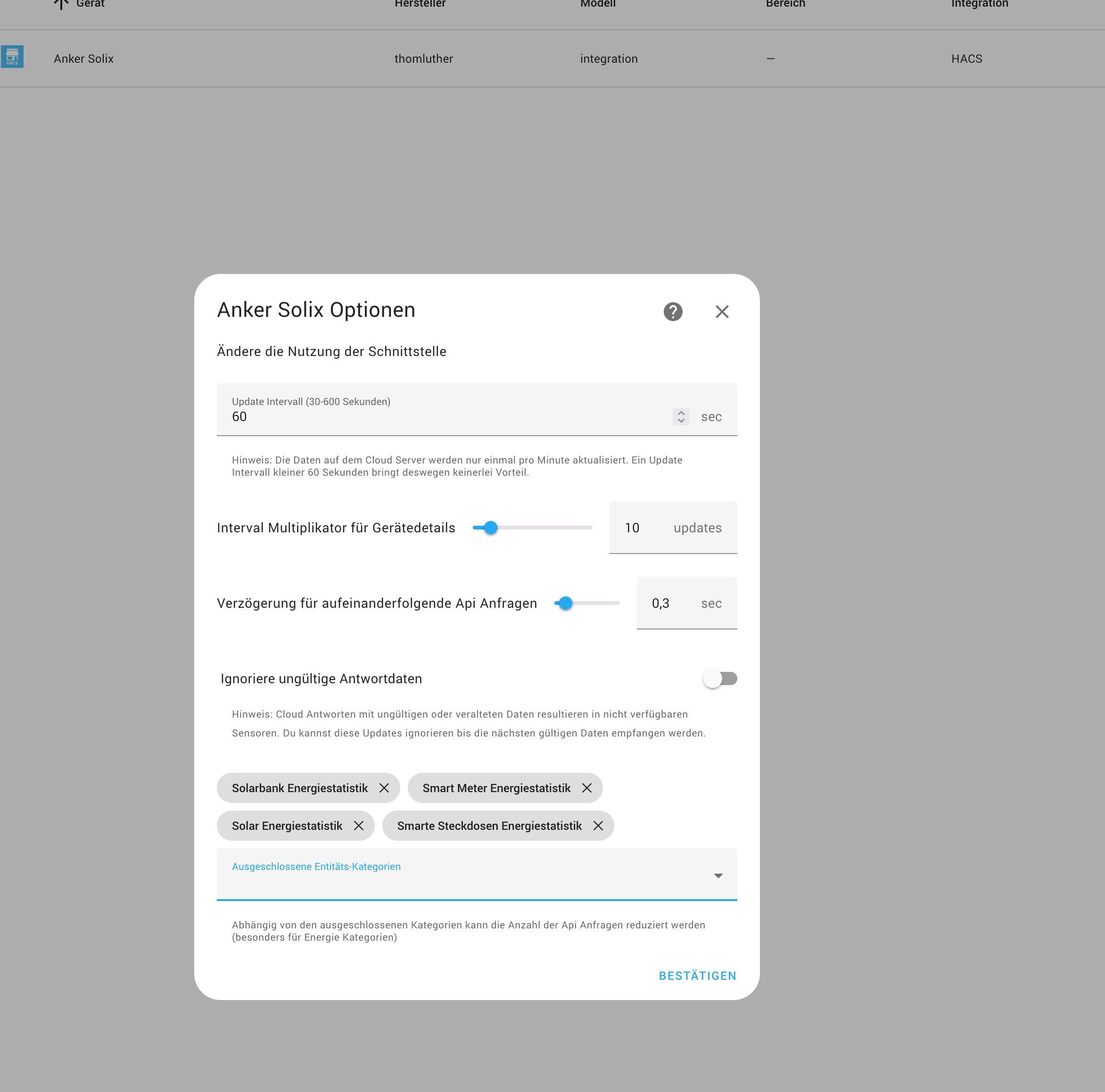Image resolution: width=1105 pixels, height=1092 pixels.
Task: Sort by the Modell column header
Action: [598, 3]
